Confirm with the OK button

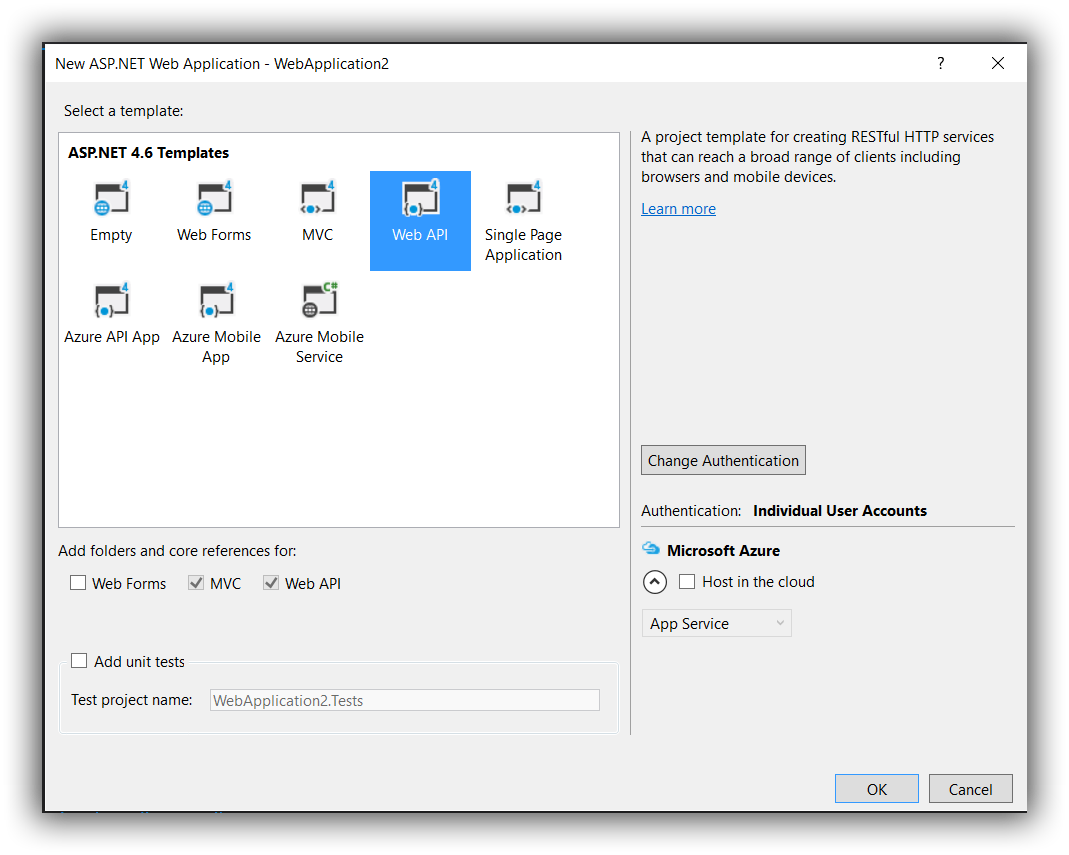[877, 789]
